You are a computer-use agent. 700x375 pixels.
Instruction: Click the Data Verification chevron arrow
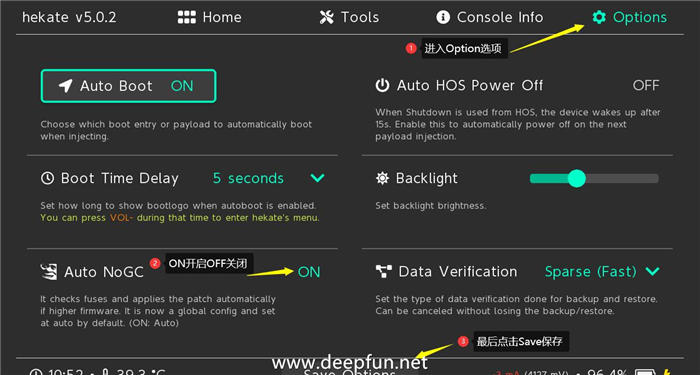point(652,271)
